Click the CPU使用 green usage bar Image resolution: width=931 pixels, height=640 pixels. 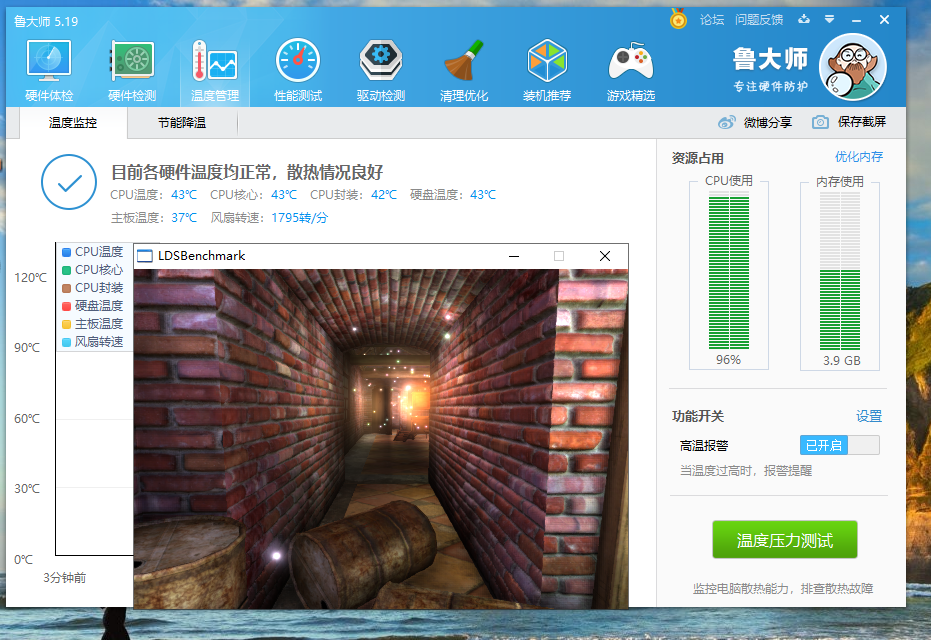click(x=729, y=273)
